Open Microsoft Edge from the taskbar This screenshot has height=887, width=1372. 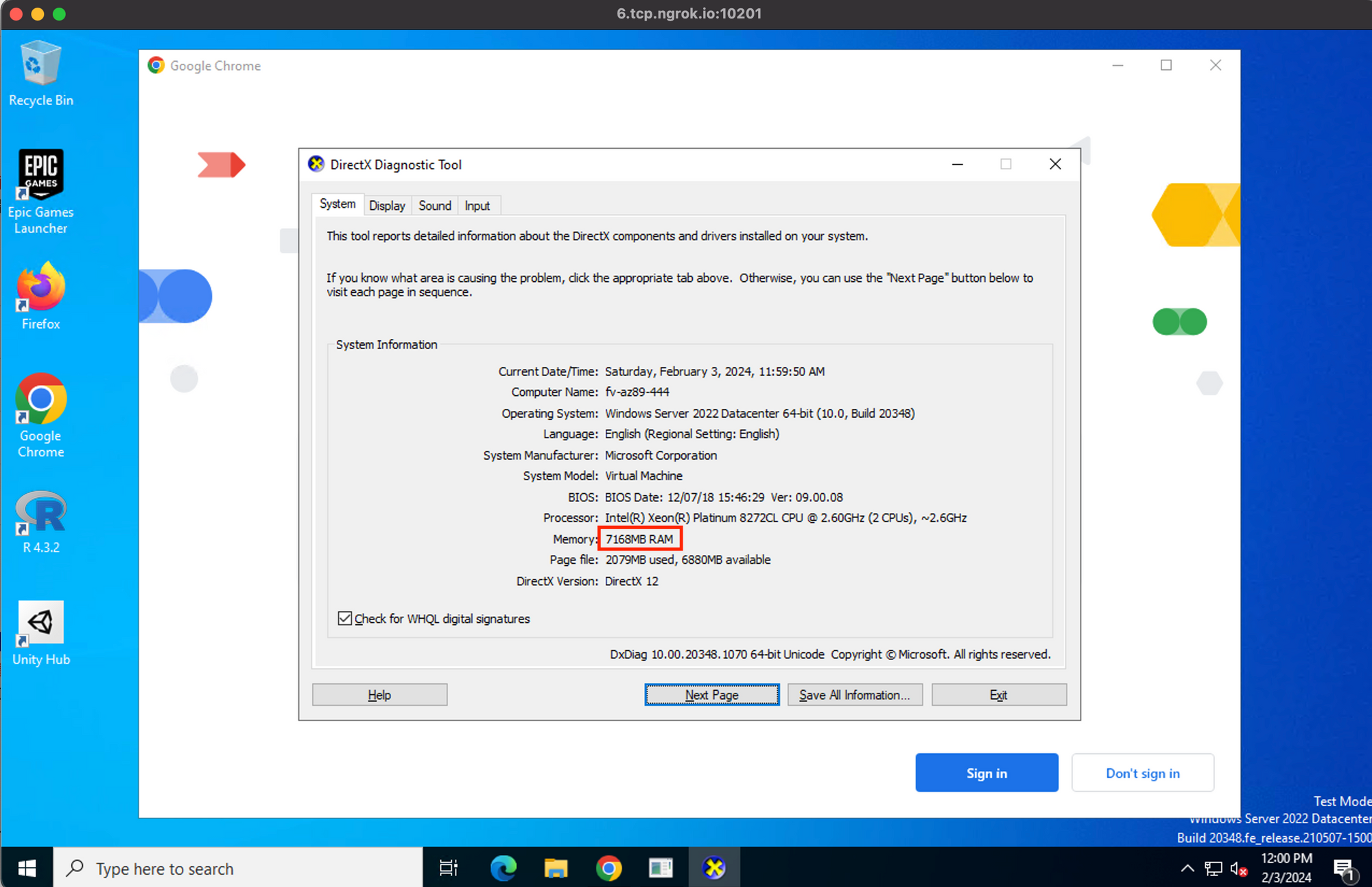503,868
